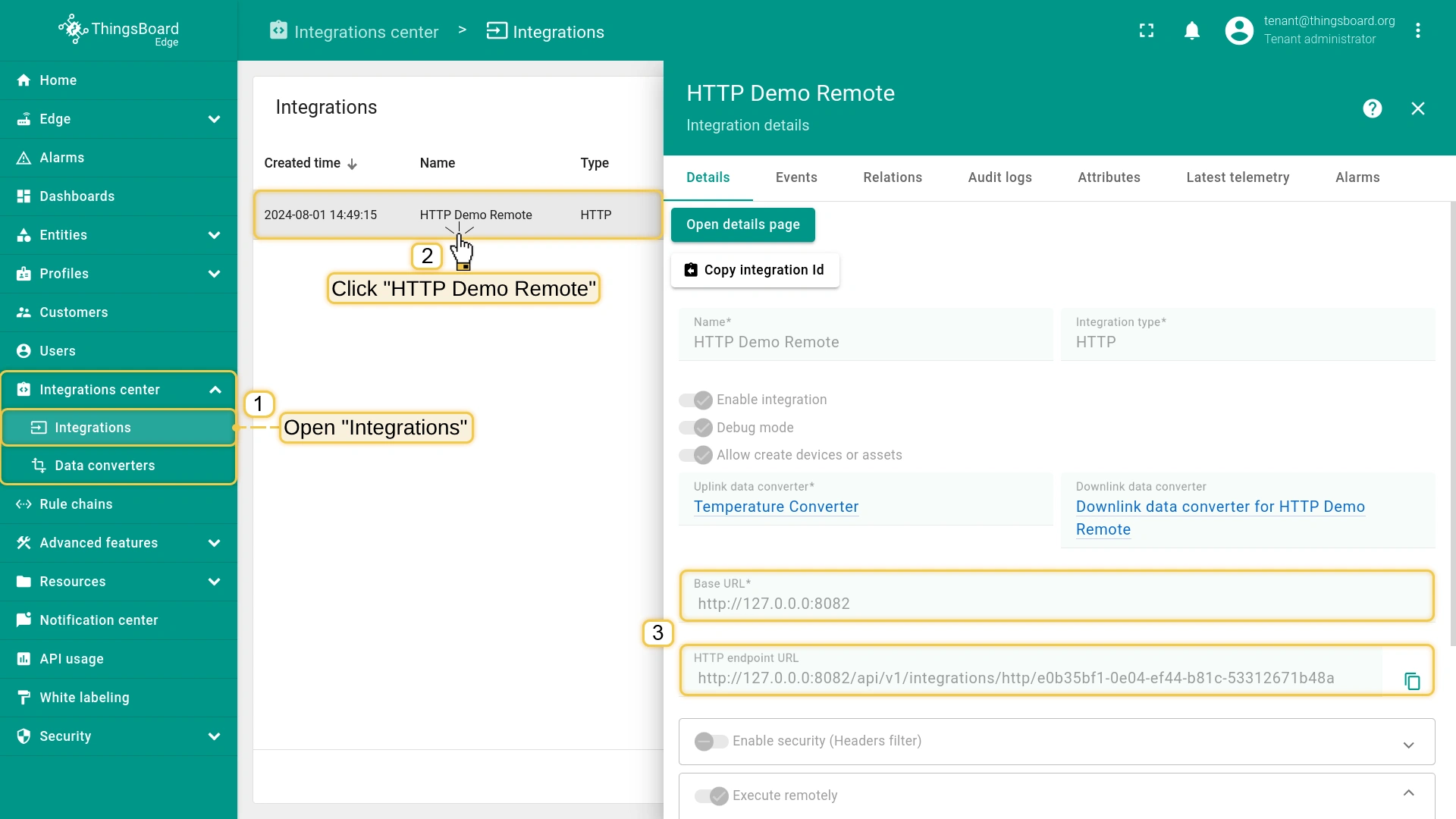Image resolution: width=1456 pixels, height=819 pixels.
Task: Toggle the Enable integration switch
Action: pos(695,400)
